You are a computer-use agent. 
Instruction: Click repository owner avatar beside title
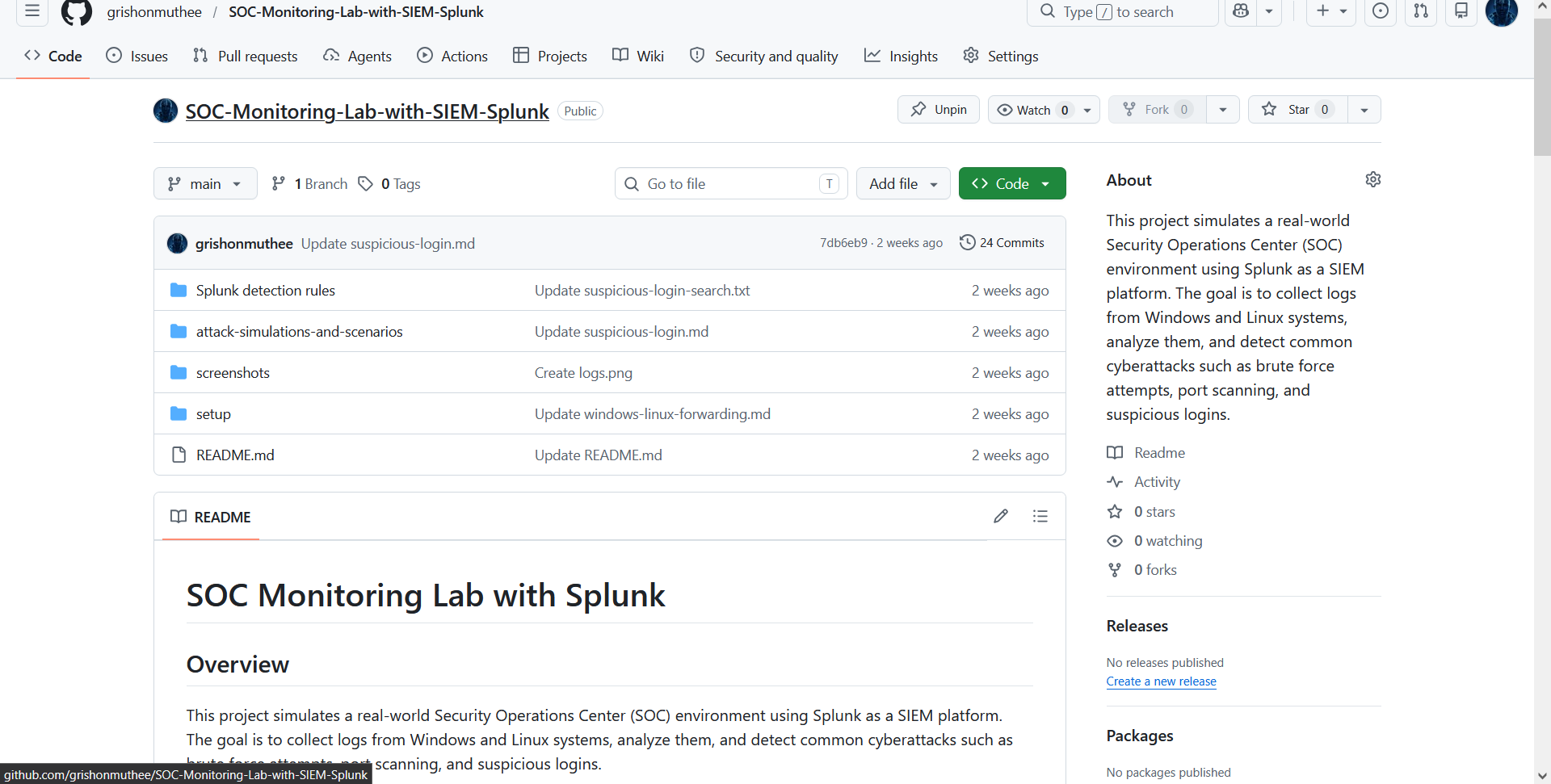(166, 111)
